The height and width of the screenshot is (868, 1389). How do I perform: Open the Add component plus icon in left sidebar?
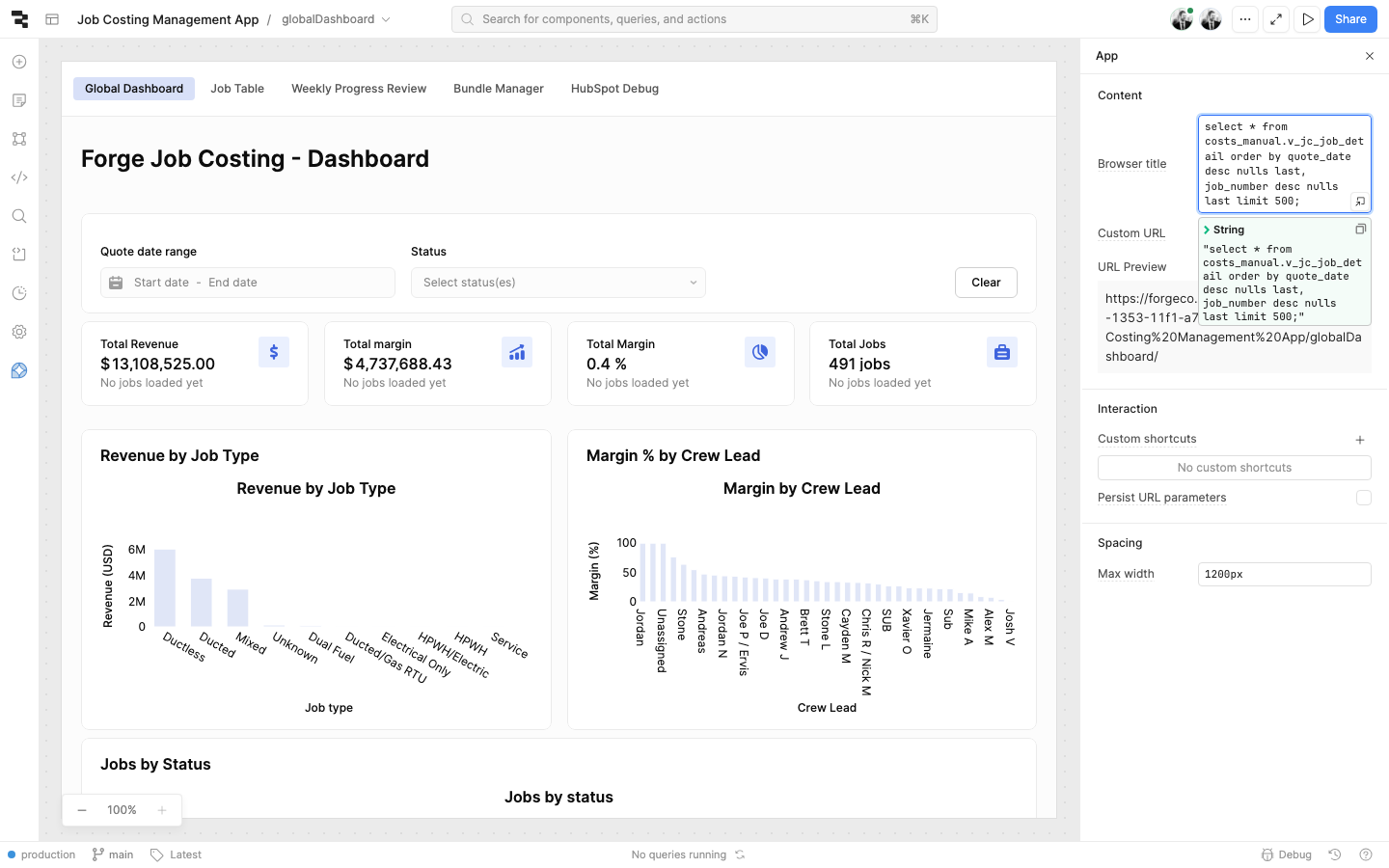[x=19, y=62]
